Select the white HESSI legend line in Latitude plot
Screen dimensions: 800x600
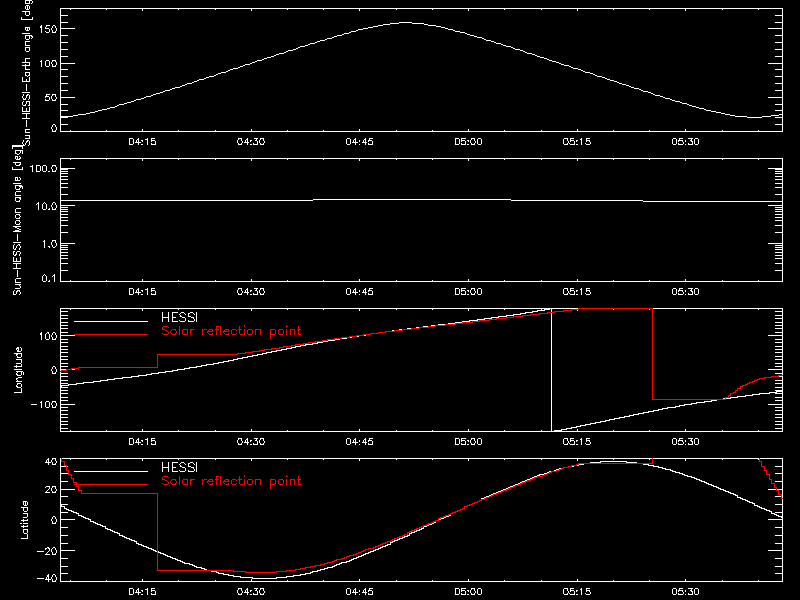pos(111,471)
